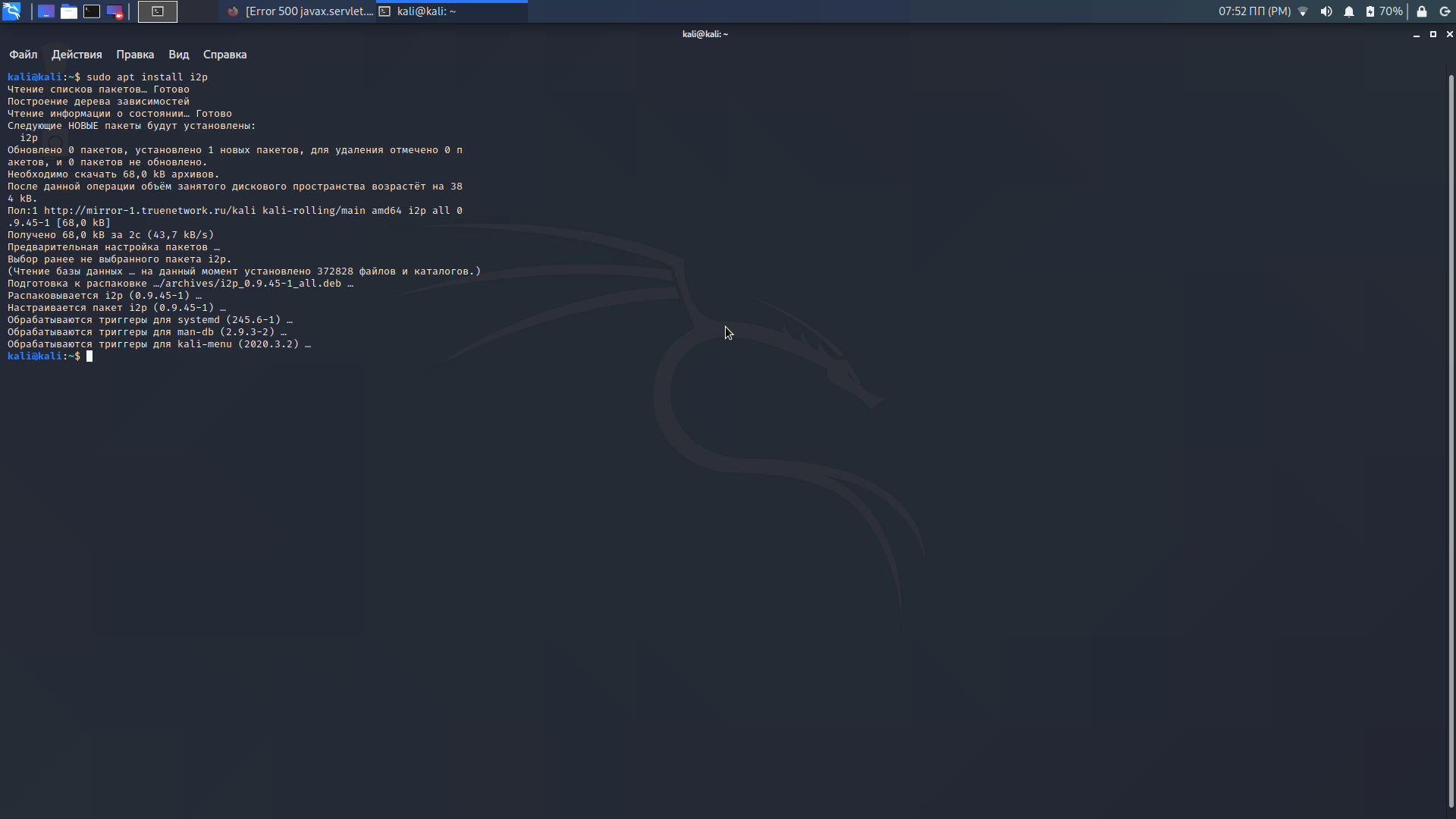Click the show desktop panel icon
Screen dimensions: 1456x819
(x=46, y=11)
